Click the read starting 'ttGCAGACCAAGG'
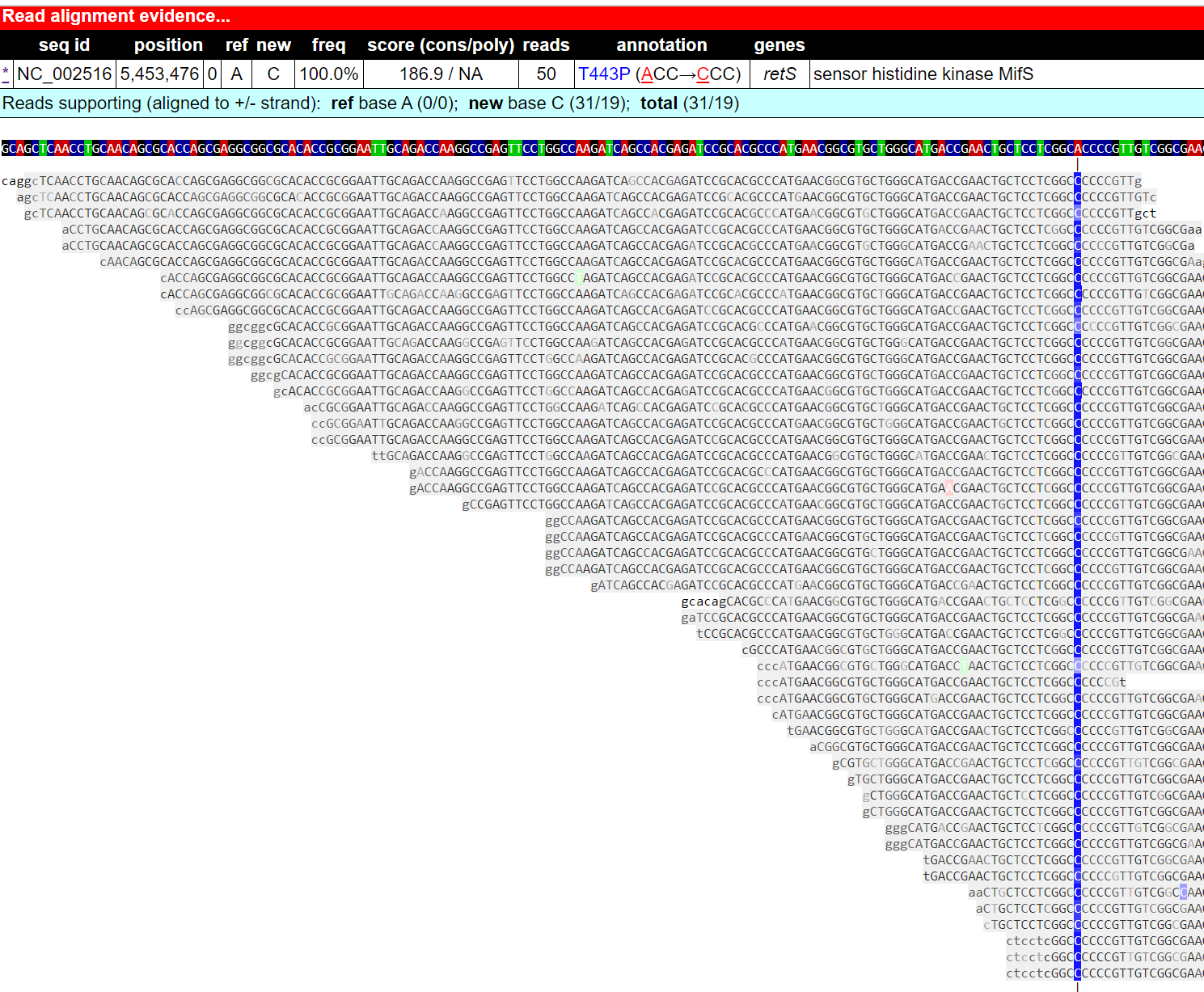 [x=788, y=456]
